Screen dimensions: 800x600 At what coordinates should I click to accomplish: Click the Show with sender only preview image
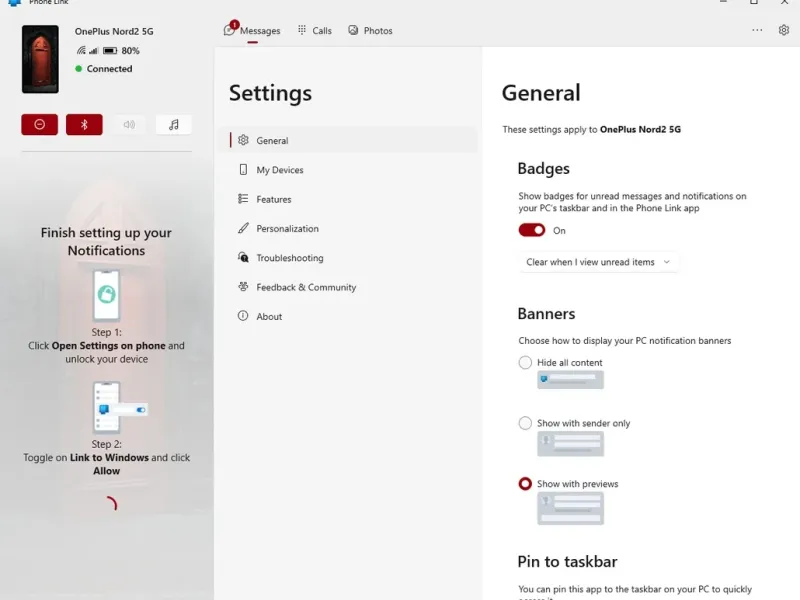point(570,443)
